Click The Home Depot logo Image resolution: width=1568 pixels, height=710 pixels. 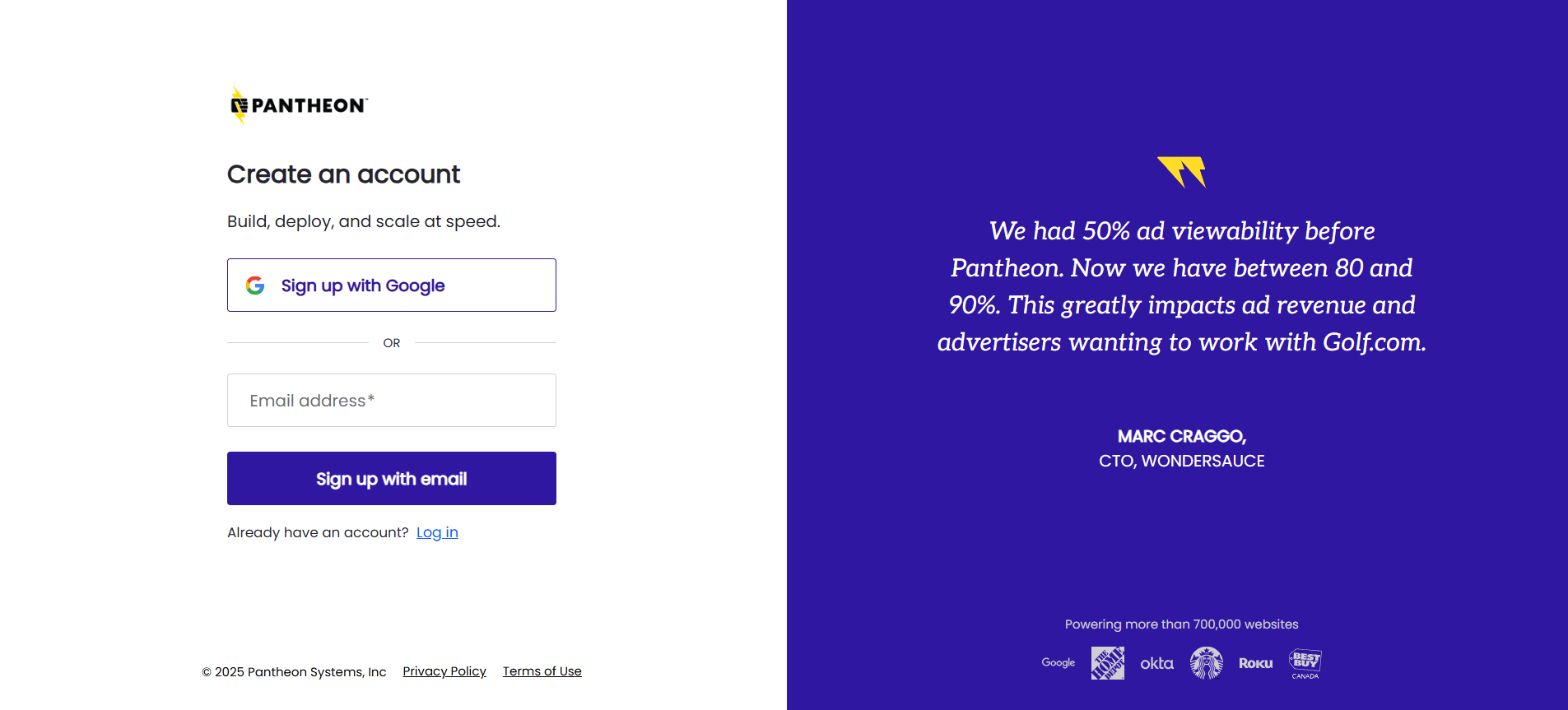1107,663
